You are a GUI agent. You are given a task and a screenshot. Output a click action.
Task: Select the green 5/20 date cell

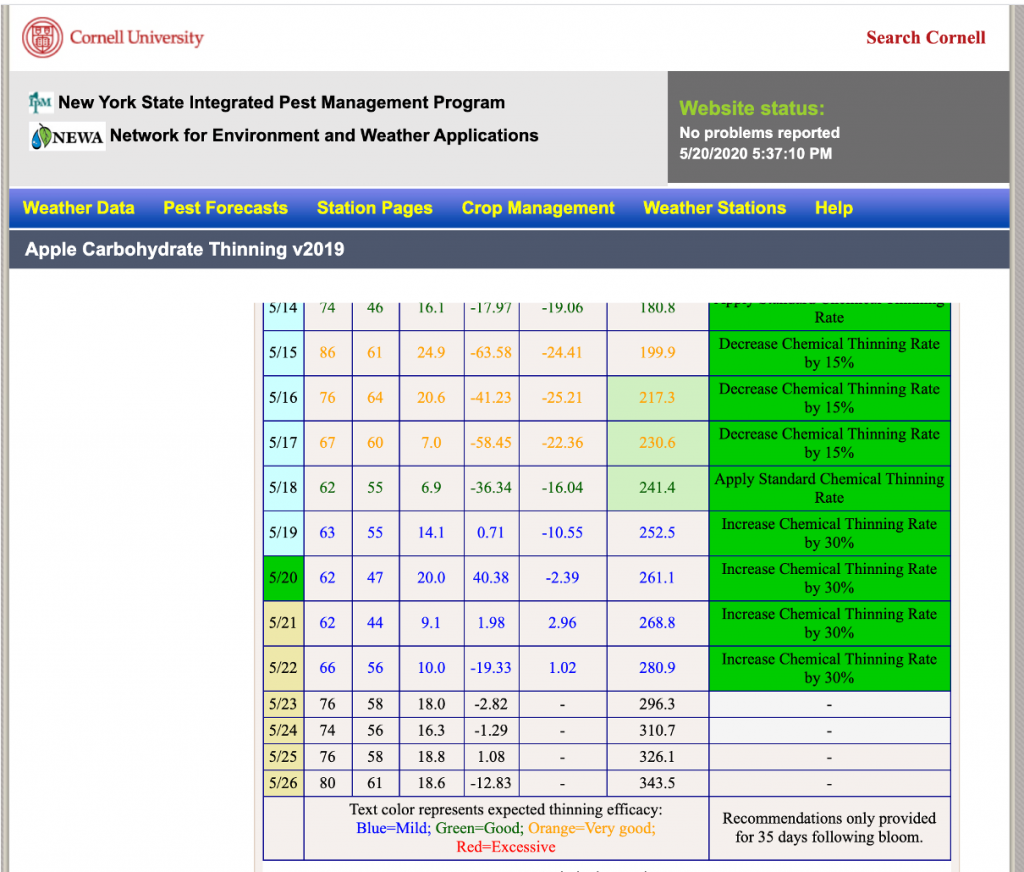click(x=283, y=578)
